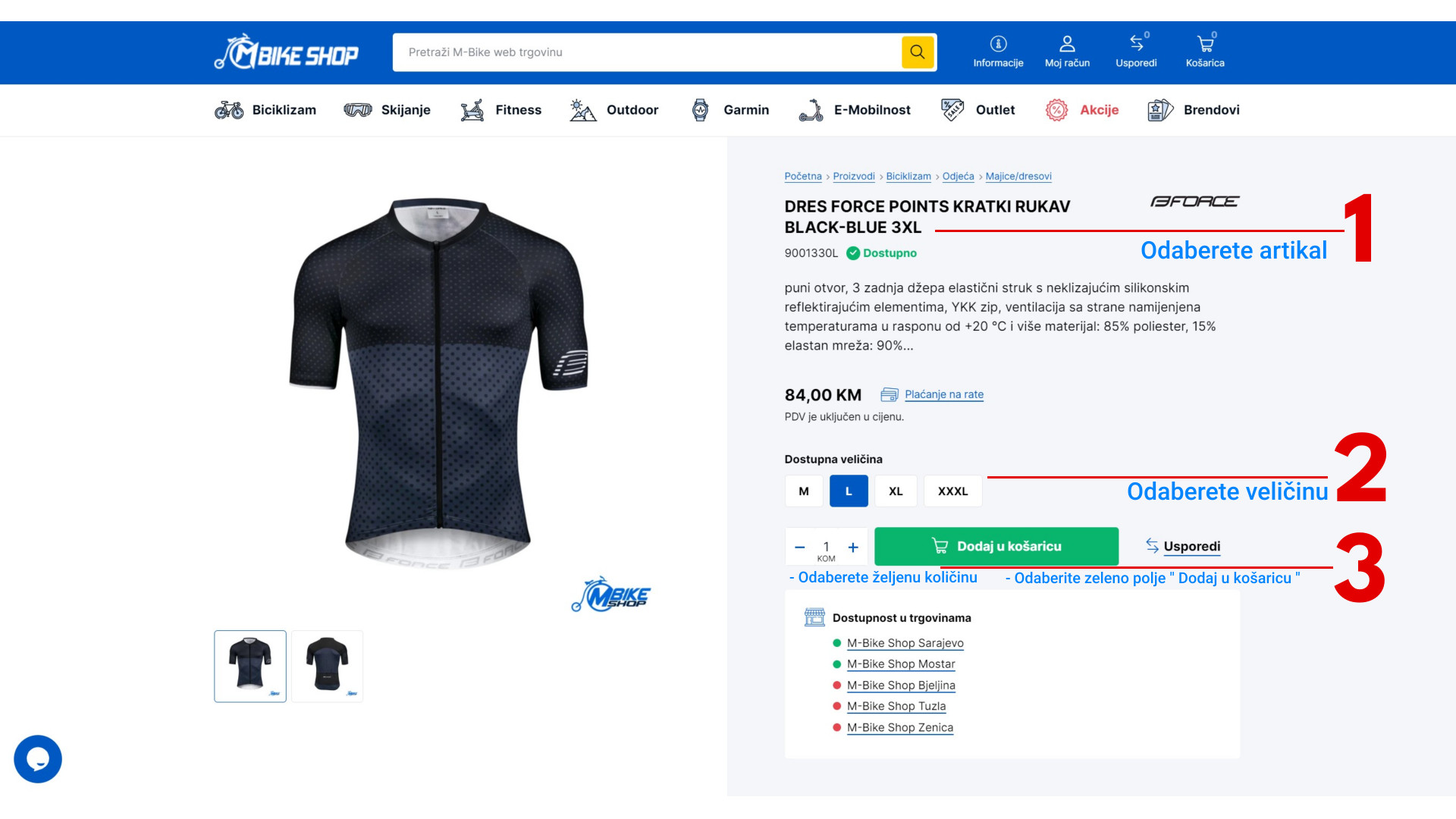Open the Košarica cart icon
Viewport: 1456px width, 819px height.
click(1205, 44)
